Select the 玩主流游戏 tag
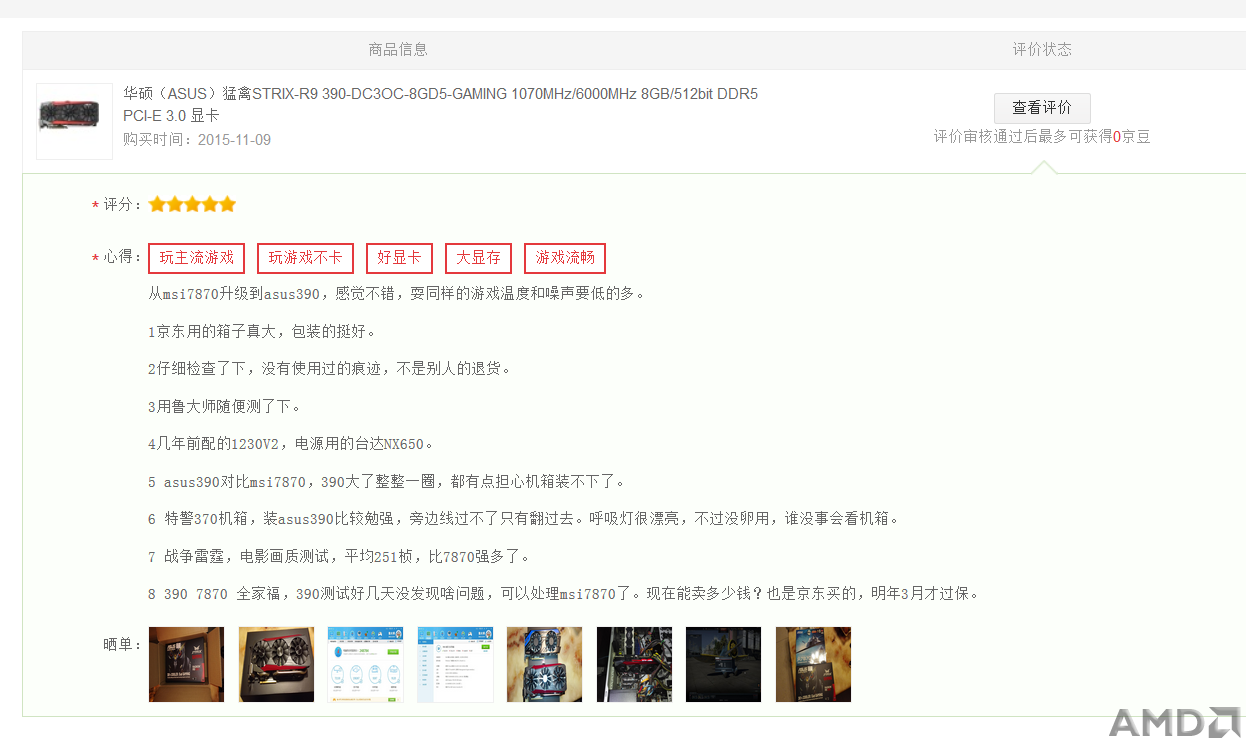Viewport: 1246px width, 743px height. point(197,258)
